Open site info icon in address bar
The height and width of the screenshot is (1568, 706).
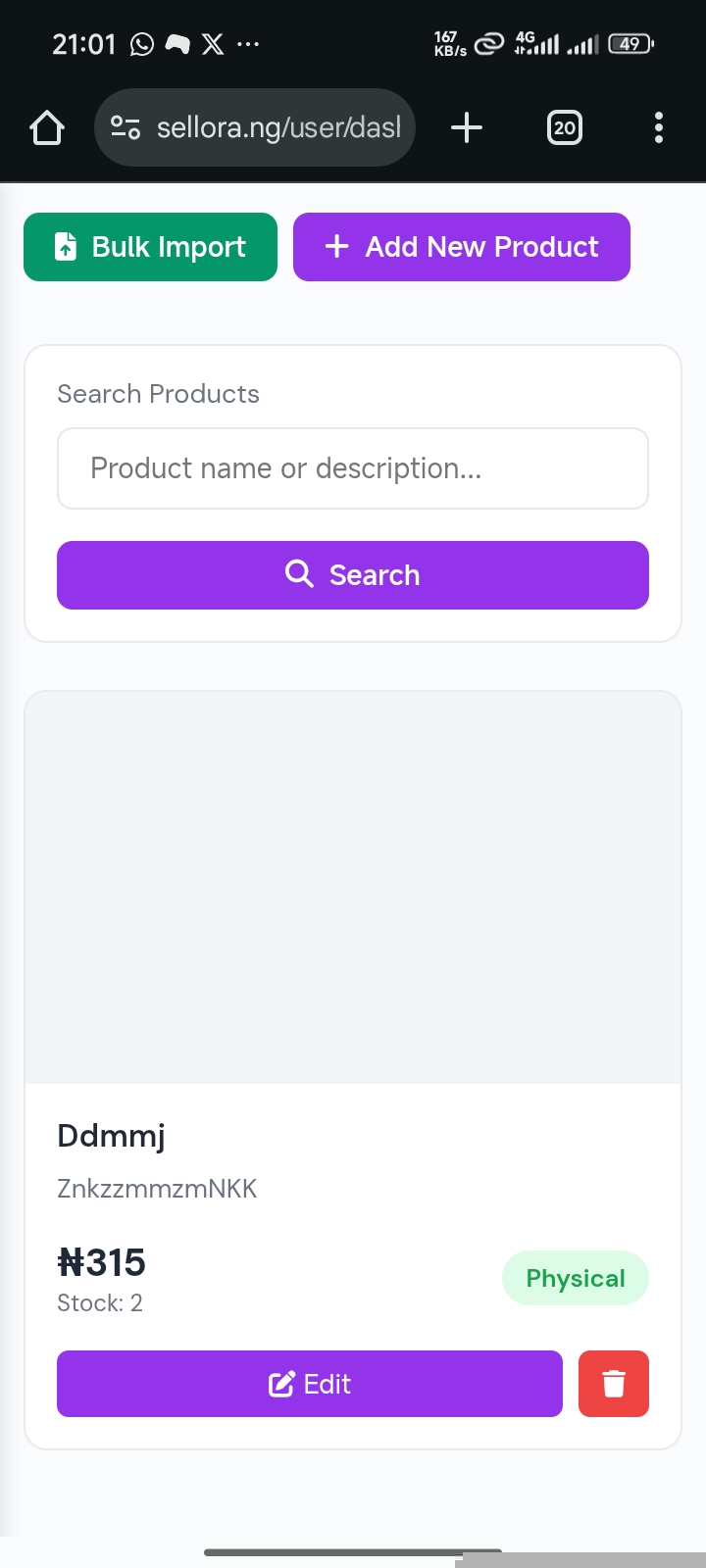pos(126,127)
